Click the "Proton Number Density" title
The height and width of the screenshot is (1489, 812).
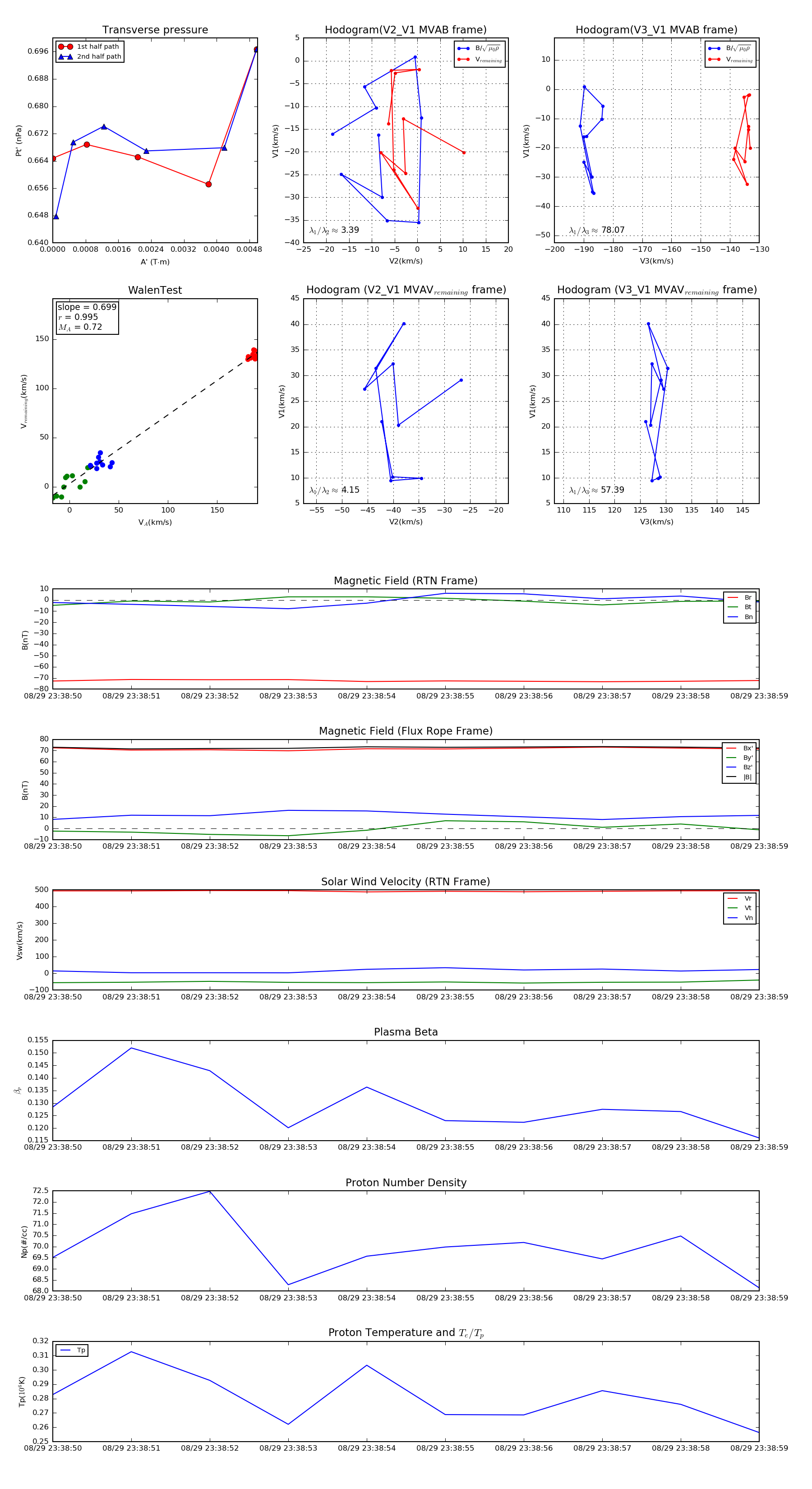point(406,1183)
